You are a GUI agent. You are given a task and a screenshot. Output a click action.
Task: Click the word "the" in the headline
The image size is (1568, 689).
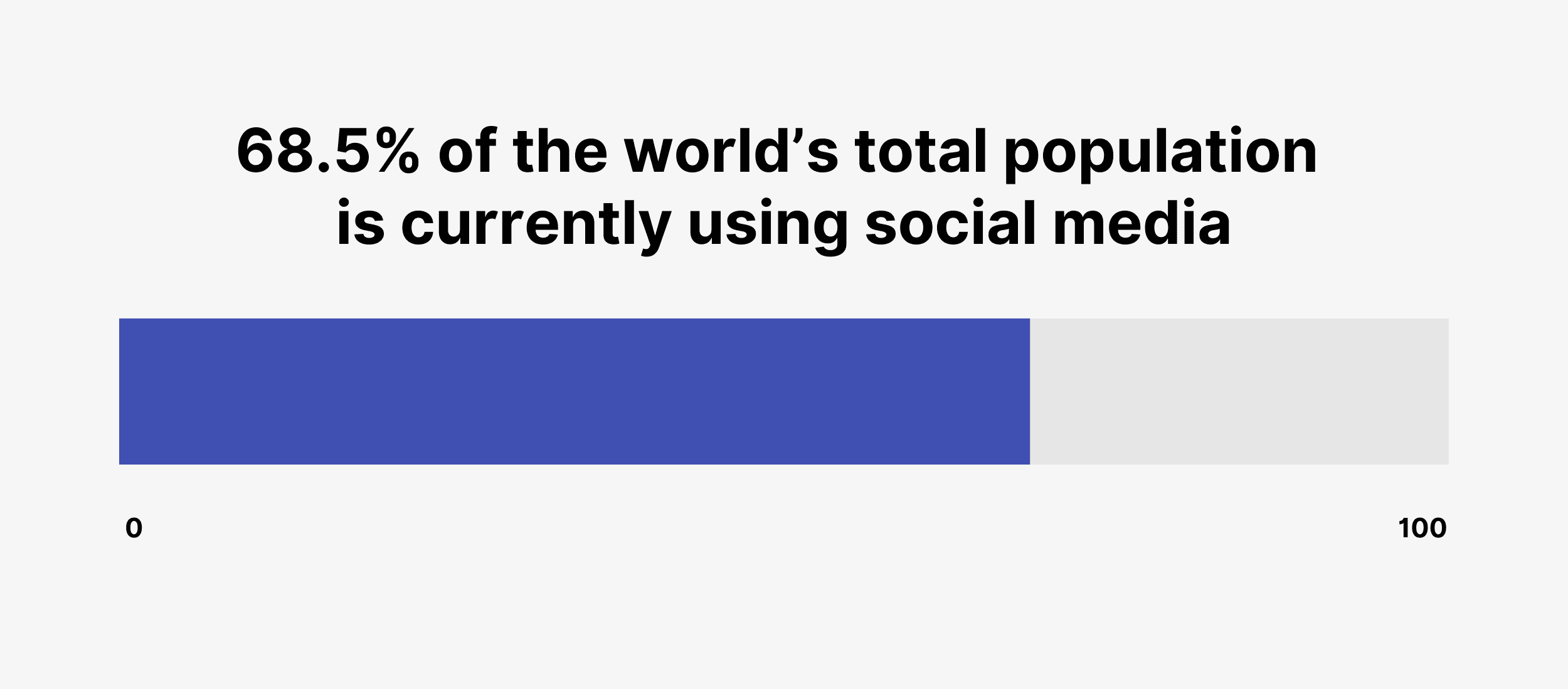click(x=560, y=152)
